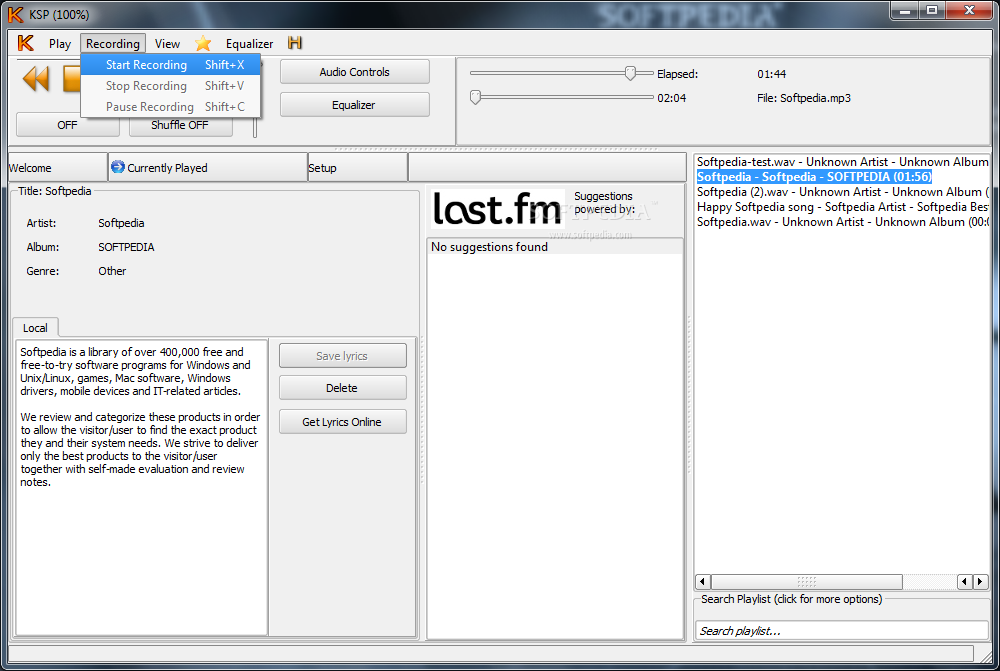
Task: Open the Play menu
Action: (x=60, y=43)
